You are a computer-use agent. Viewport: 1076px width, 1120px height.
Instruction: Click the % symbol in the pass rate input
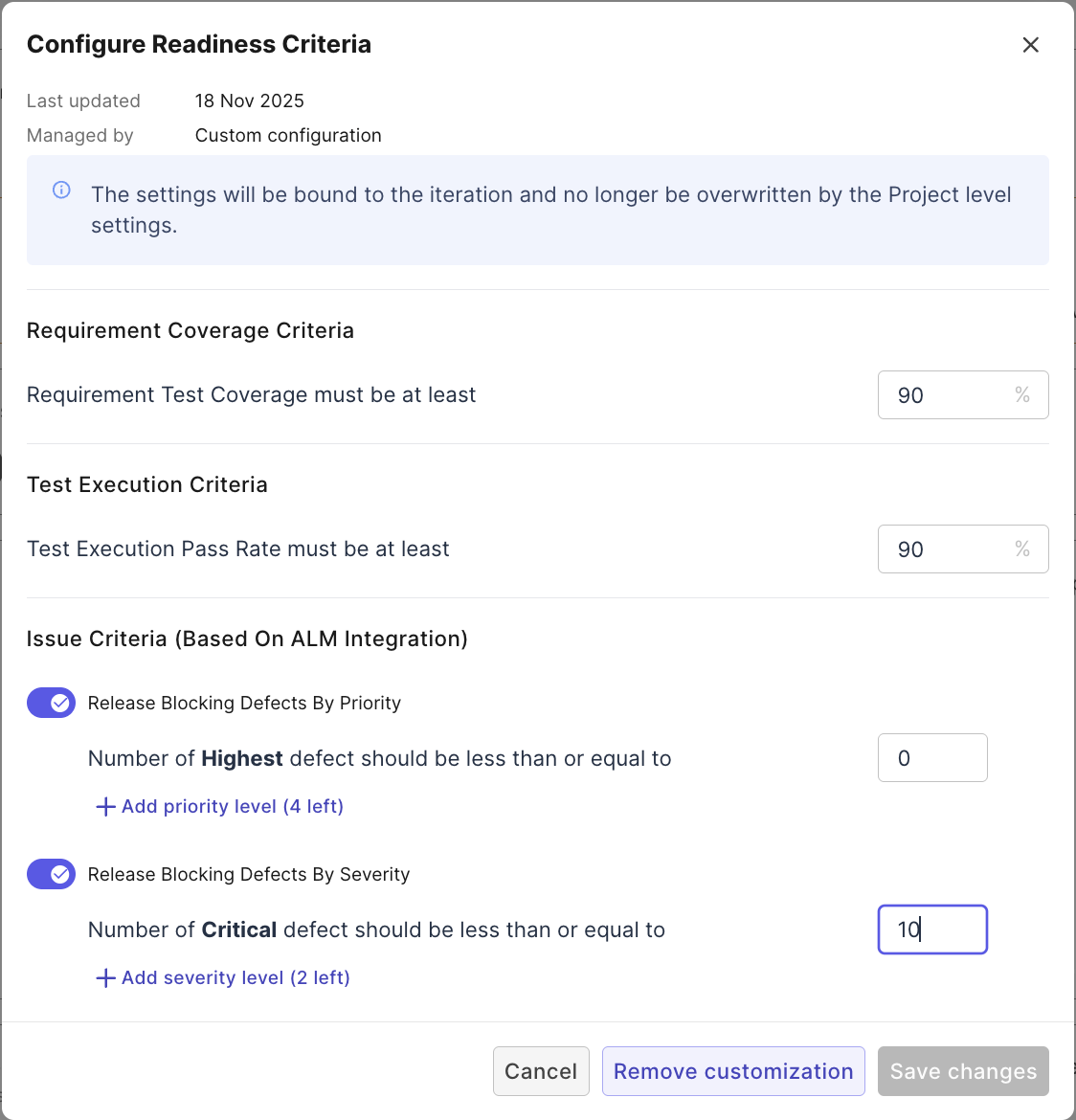(1020, 549)
